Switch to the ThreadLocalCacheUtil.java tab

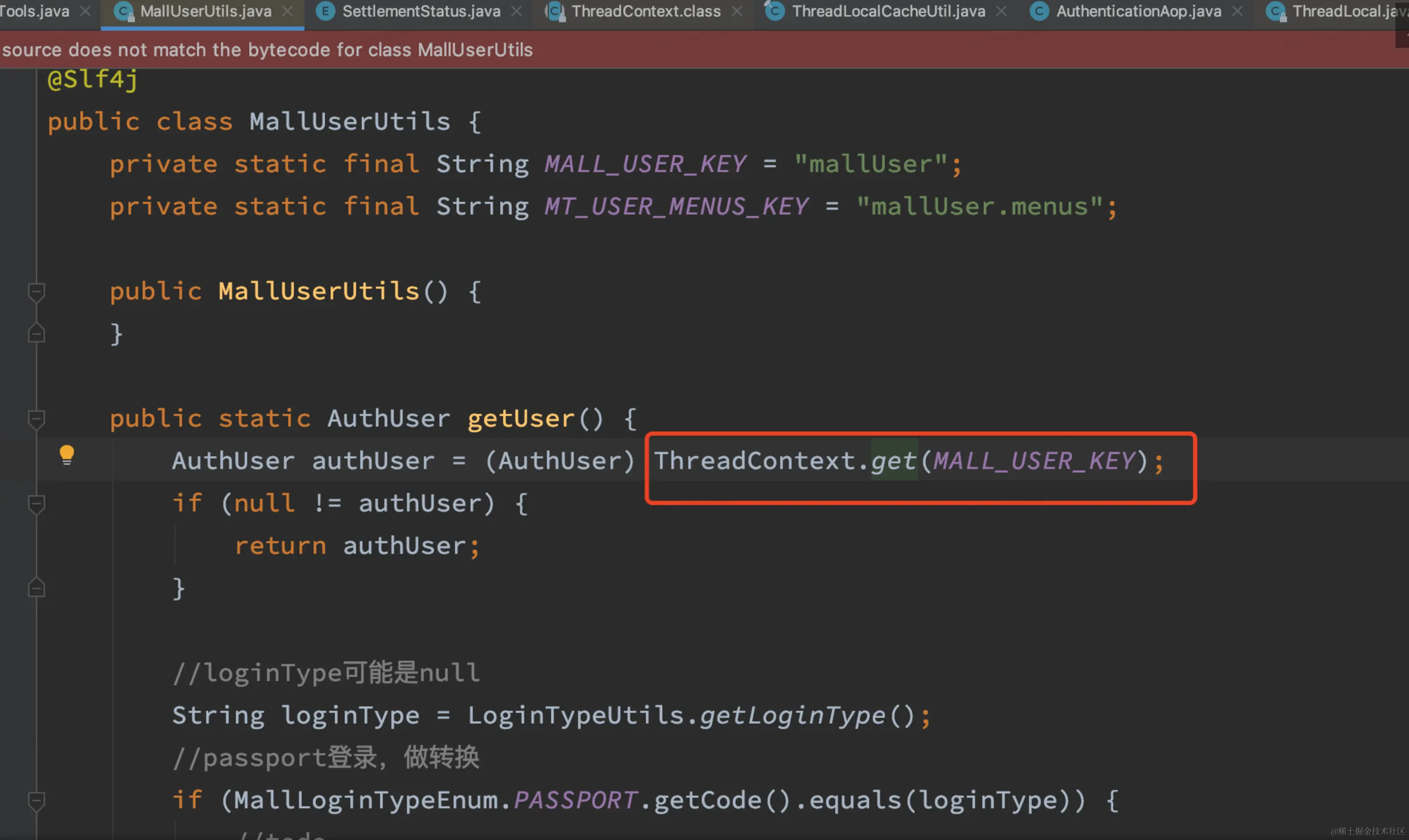(x=888, y=11)
